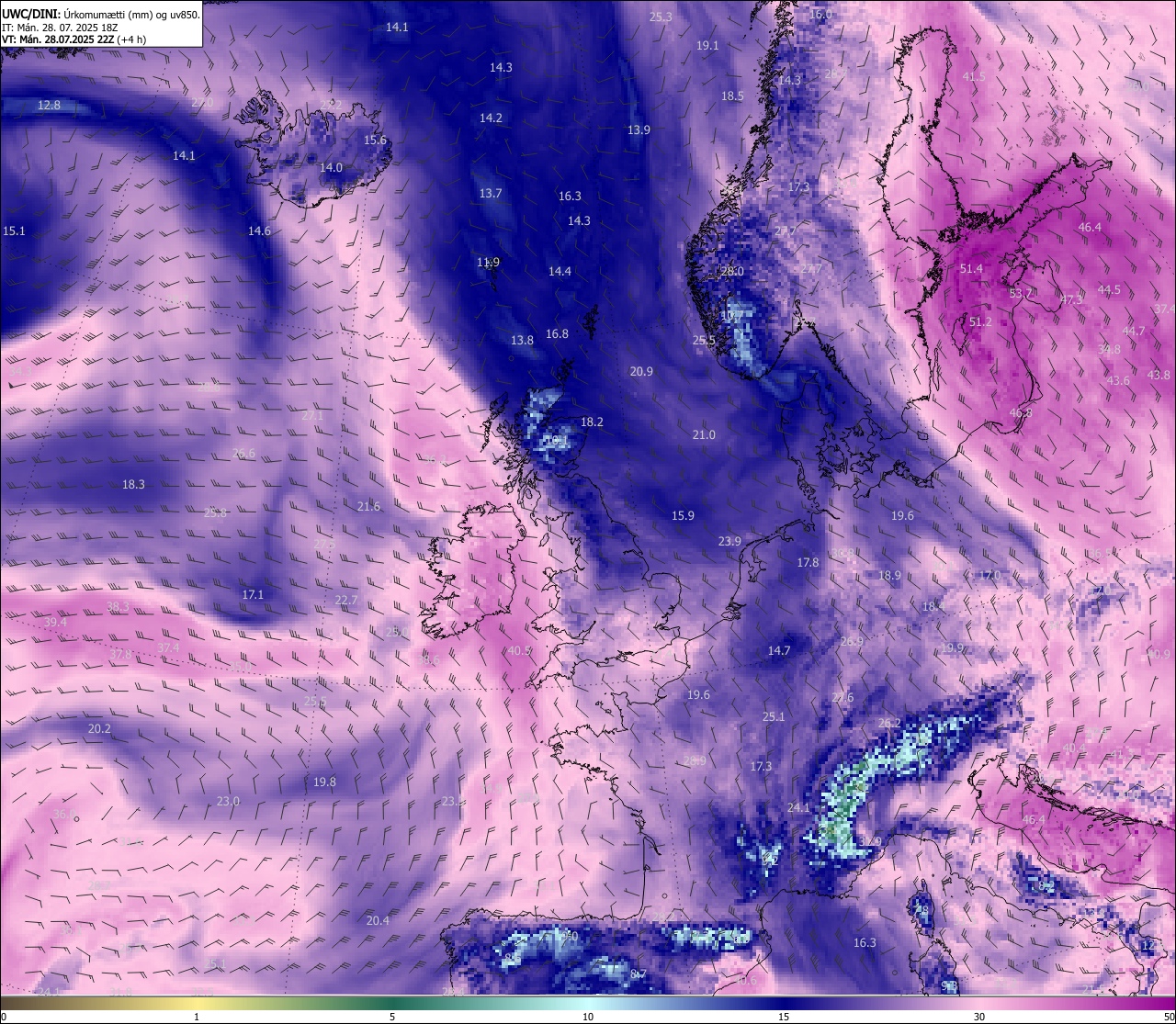Click the UWC/DINI Úrkomumætti title text
The width and height of the screenshot is (1176, 1024).
[100, 15]
